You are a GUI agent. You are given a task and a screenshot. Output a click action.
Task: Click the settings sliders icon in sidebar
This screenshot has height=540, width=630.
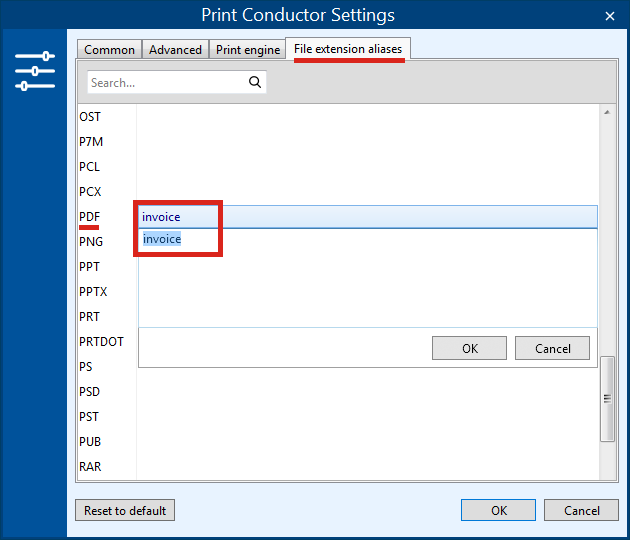(x=35, y=72)
